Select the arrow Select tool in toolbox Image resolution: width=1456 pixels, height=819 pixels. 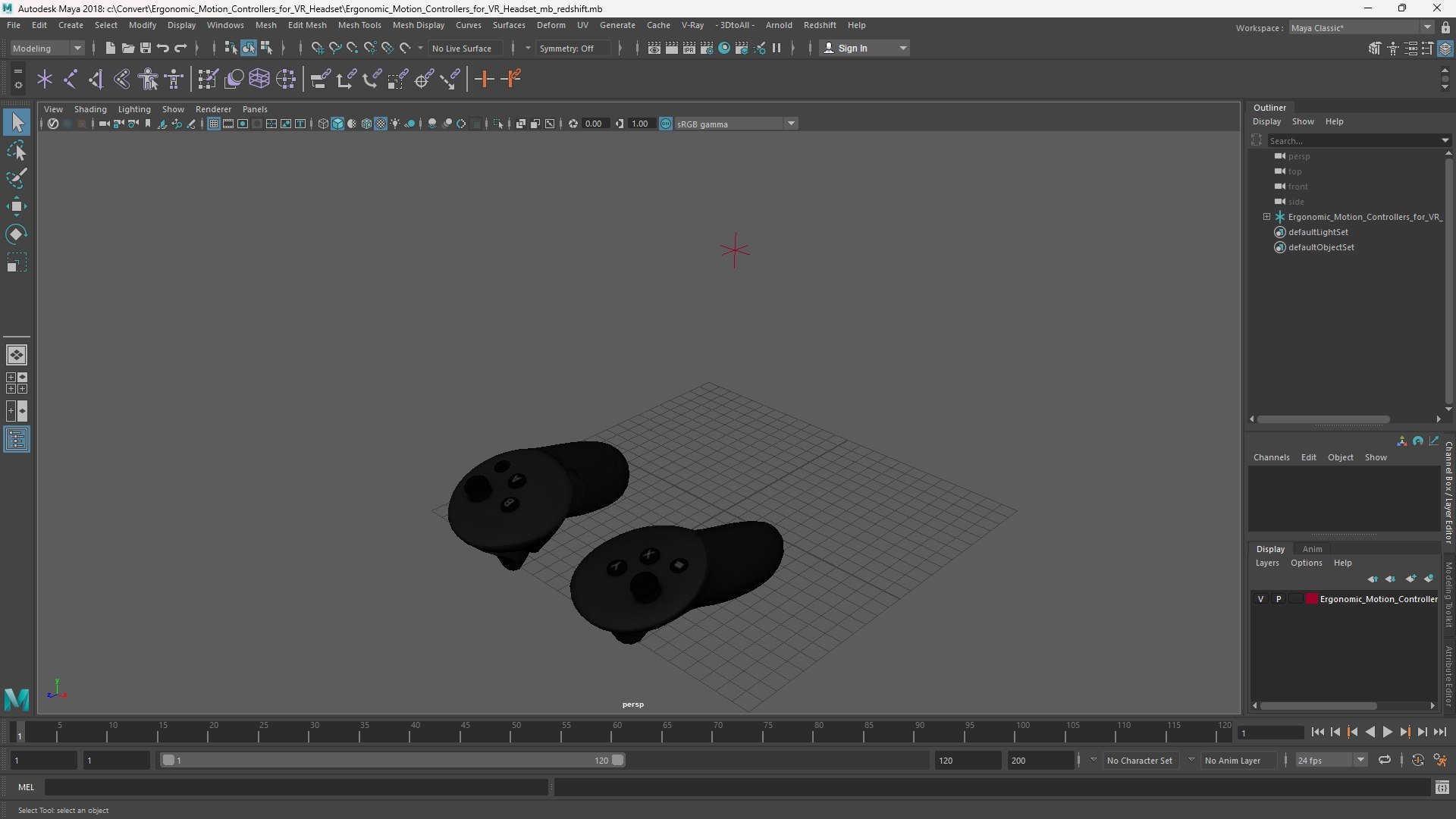[x=17, y=122]
